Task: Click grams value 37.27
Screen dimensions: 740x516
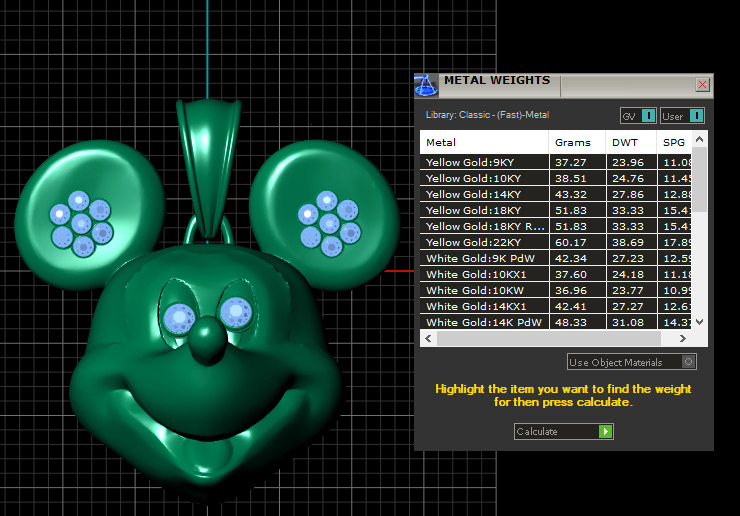Action: (571, 162)
